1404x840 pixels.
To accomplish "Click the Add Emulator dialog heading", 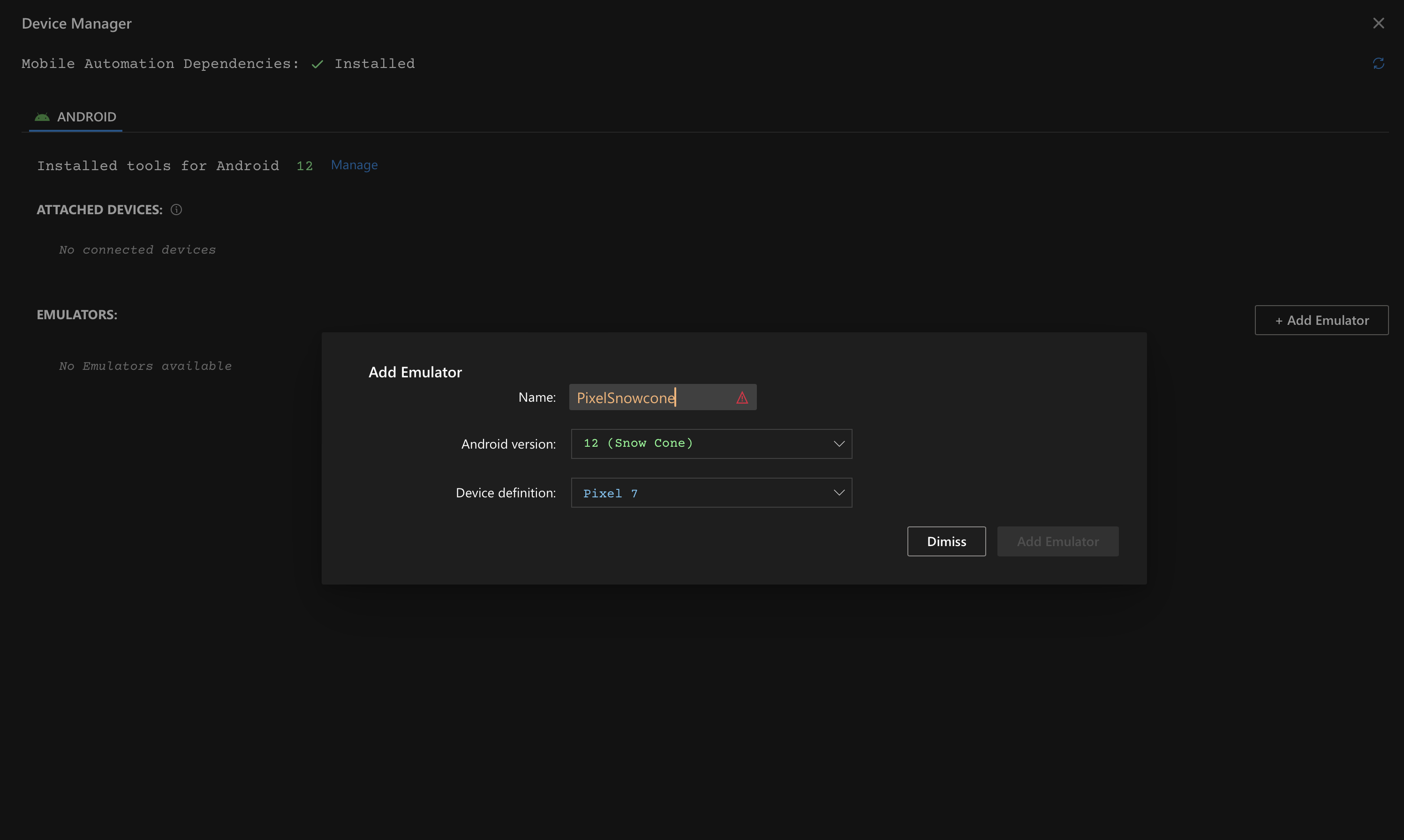I will [x=415, y=372].
